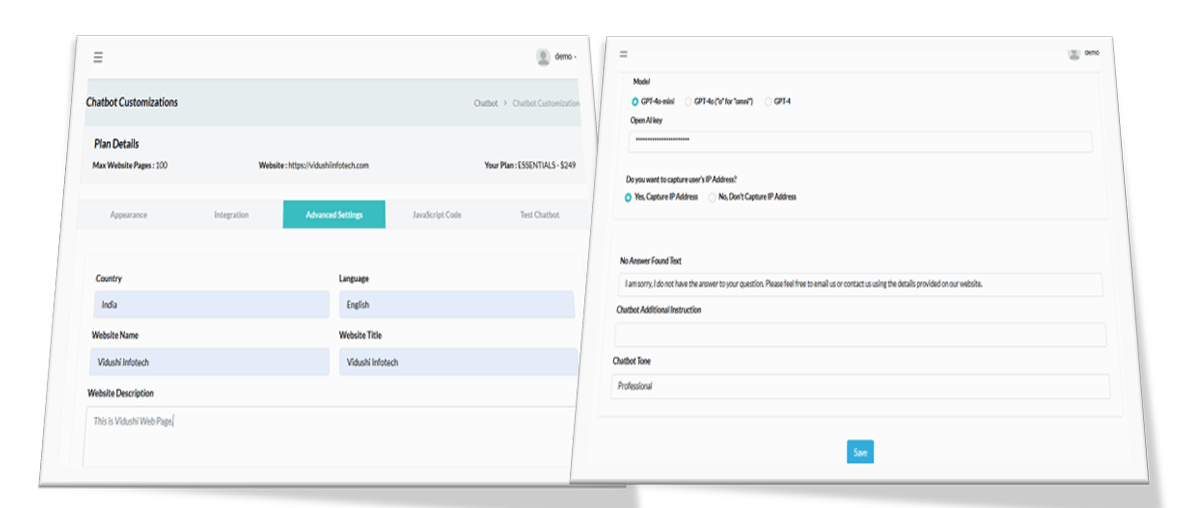Click the user avatar in the Model settings panel

point(1074,53)
